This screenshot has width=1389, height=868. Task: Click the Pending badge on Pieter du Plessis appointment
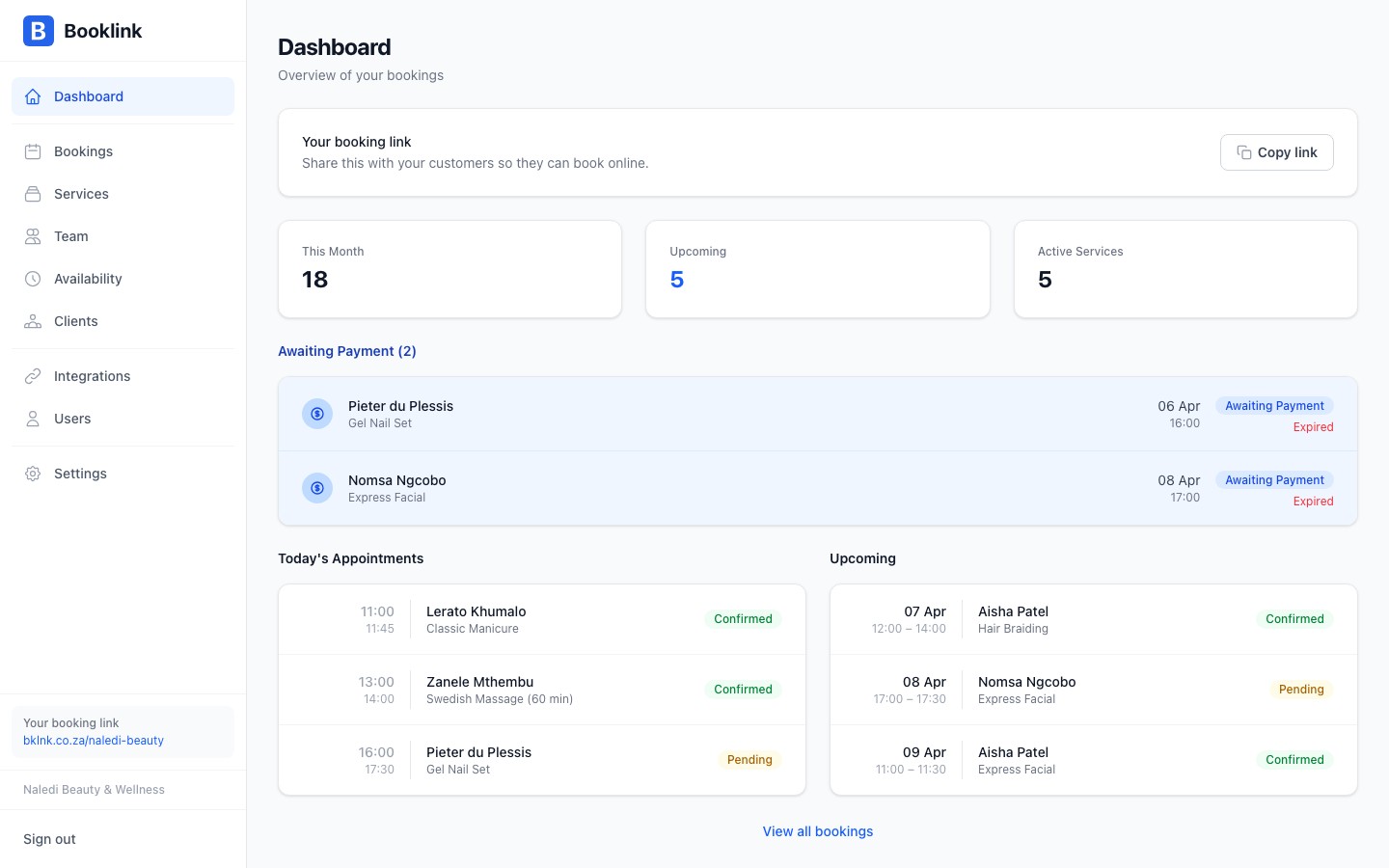(749, 759)
